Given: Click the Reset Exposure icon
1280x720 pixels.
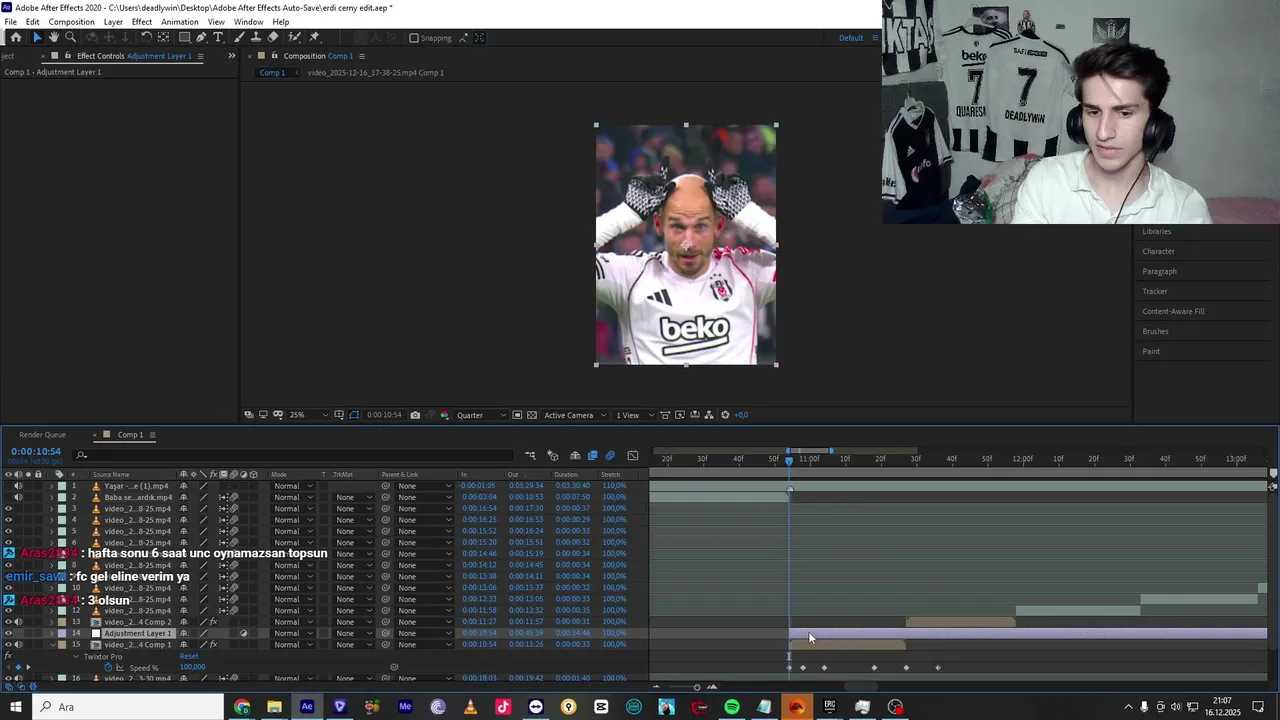Looking at the screenshot, I should (725, 415).
